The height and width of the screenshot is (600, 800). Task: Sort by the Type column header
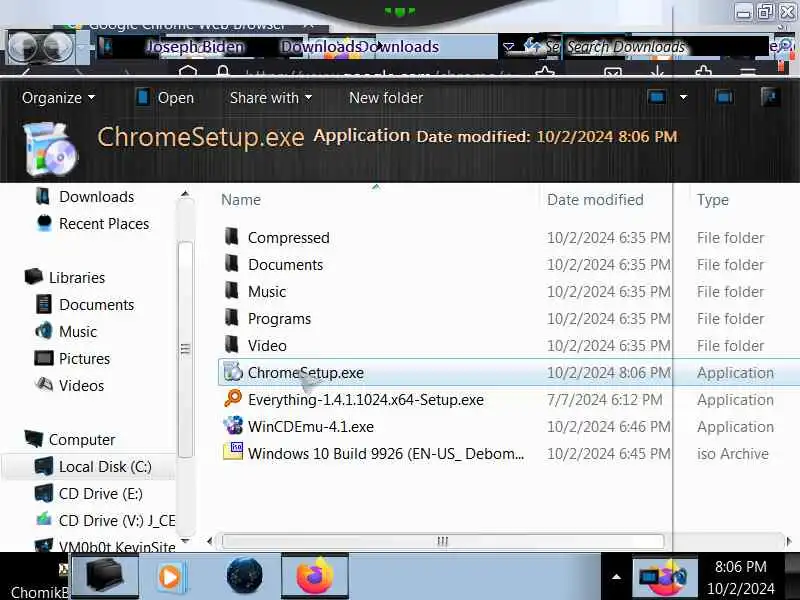click(x=712, y=200)
